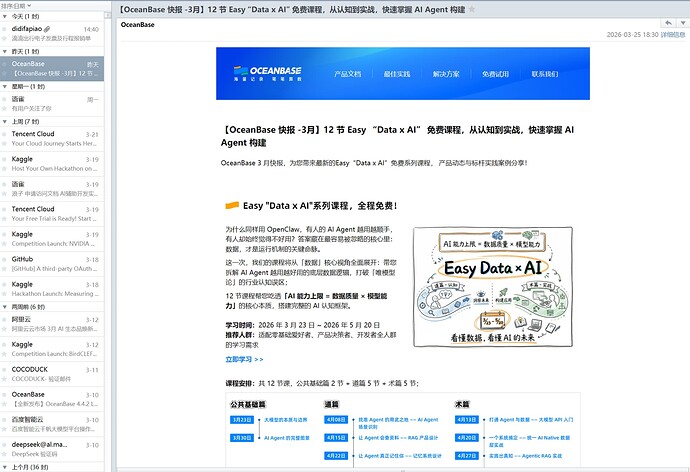Open 产品文档 in the OceanBase banner
Viewport: 690px width, 472px height.
pyautogui.click(x=347, y=74)
